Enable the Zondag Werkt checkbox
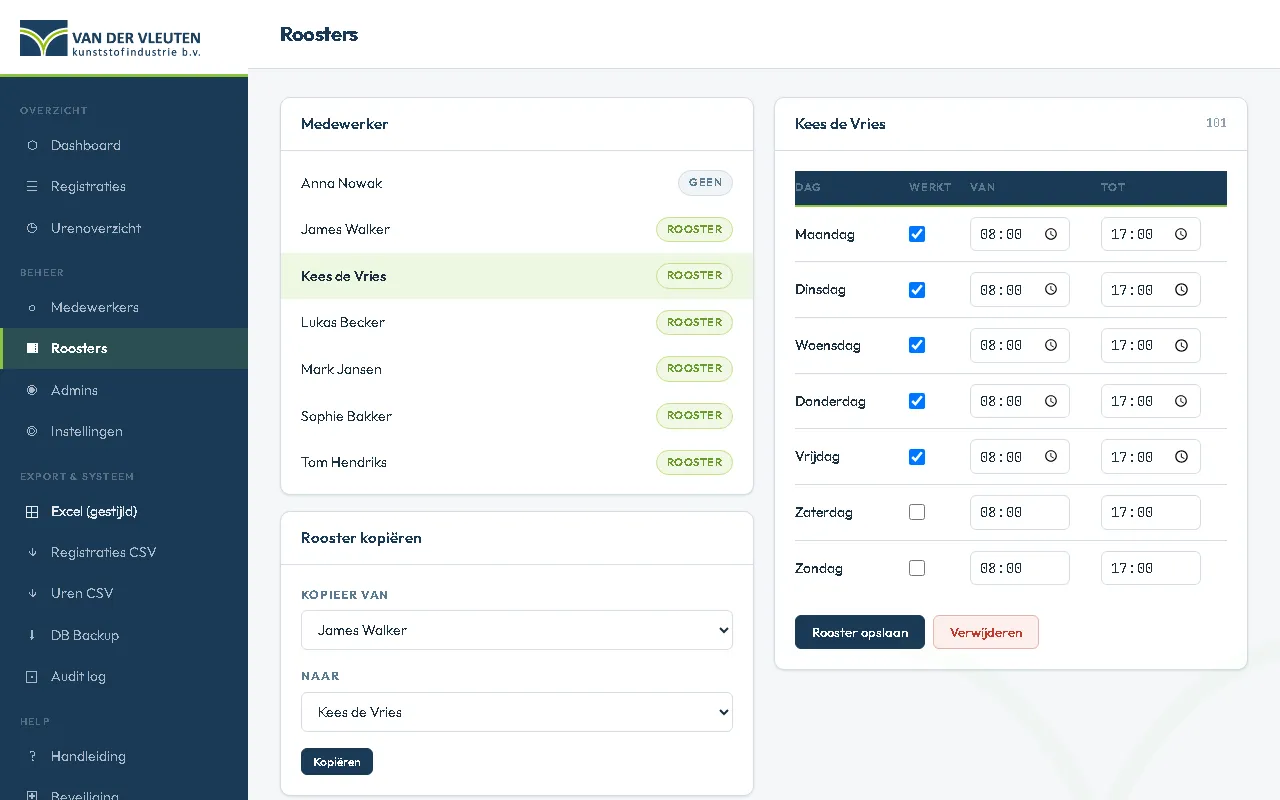Viewport: 1280px width, 800px height. (x=917, y=568)
